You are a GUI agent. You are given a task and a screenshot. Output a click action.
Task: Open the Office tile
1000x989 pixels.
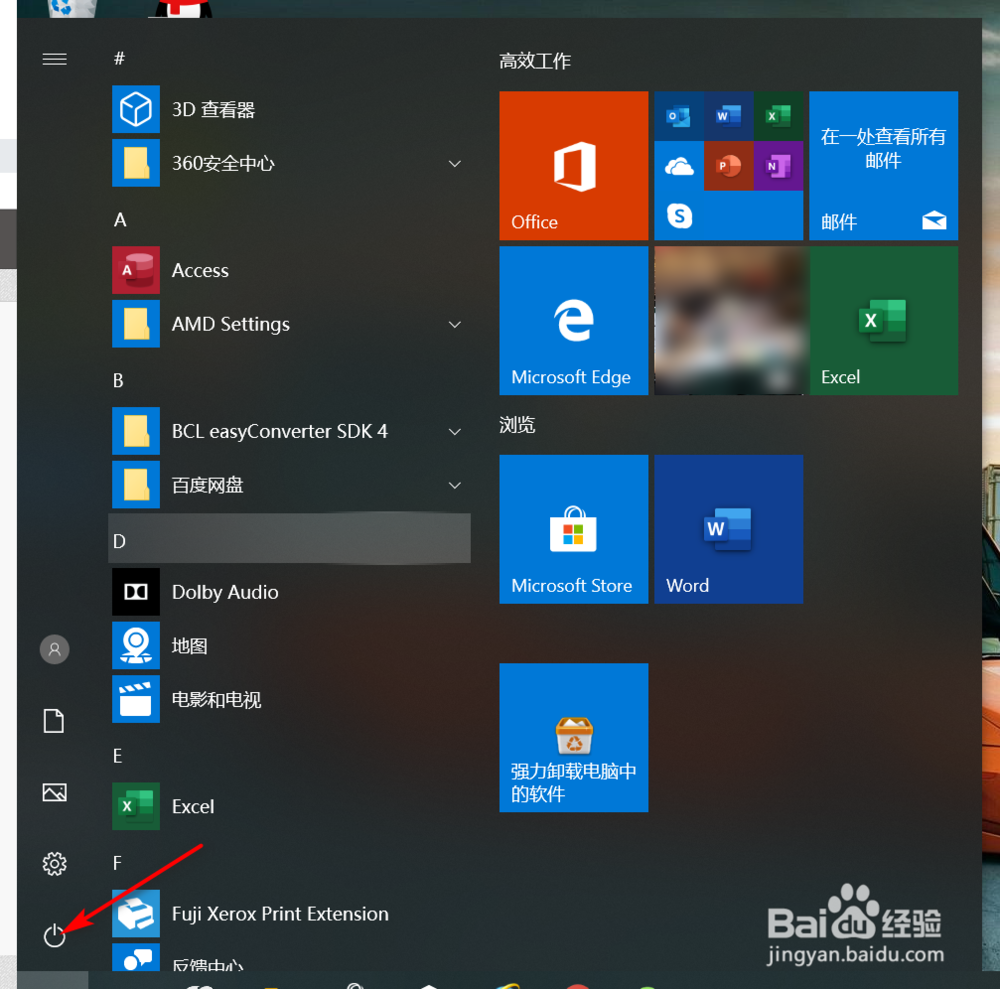pyautogui.click(x=573, y=165)
